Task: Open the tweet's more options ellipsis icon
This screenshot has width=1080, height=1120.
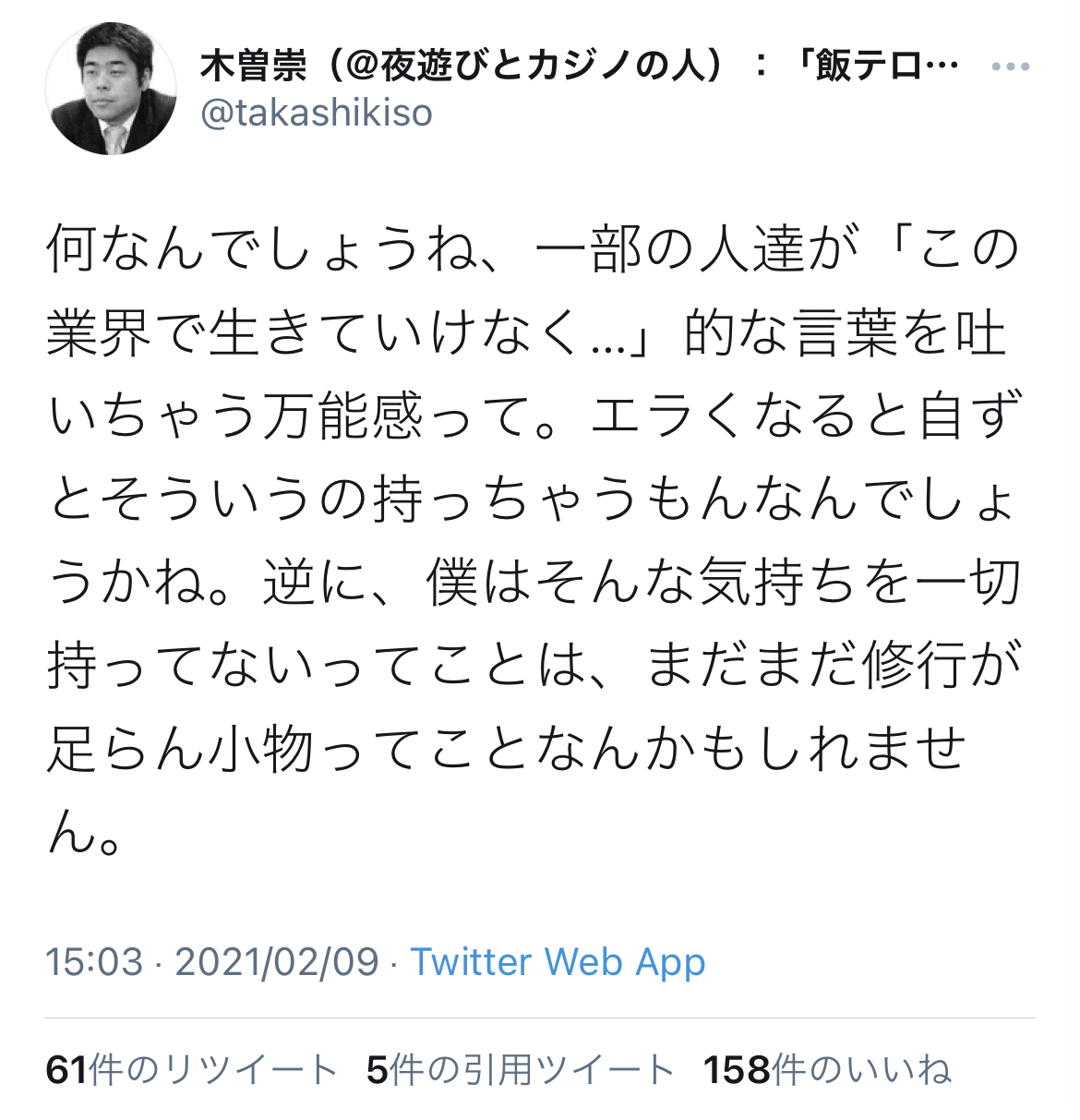Action: point(1011,67)
